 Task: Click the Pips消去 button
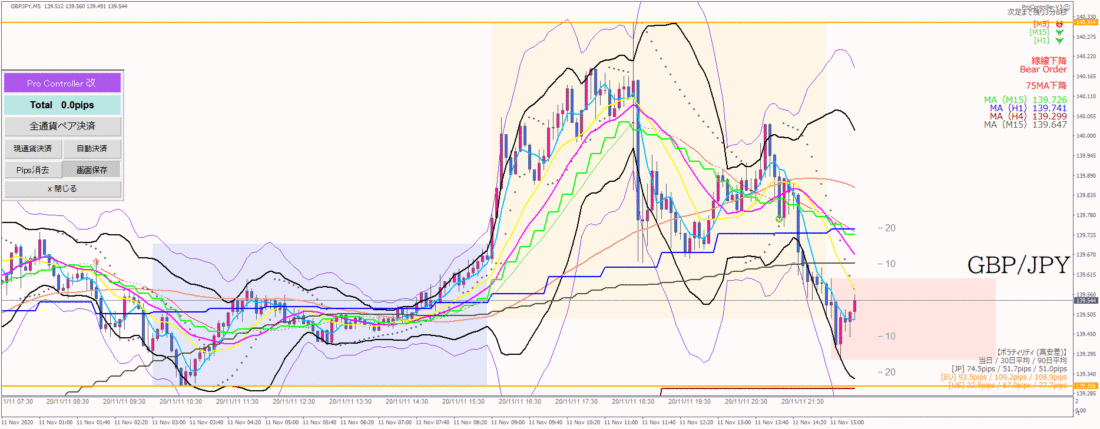[33, 170]
